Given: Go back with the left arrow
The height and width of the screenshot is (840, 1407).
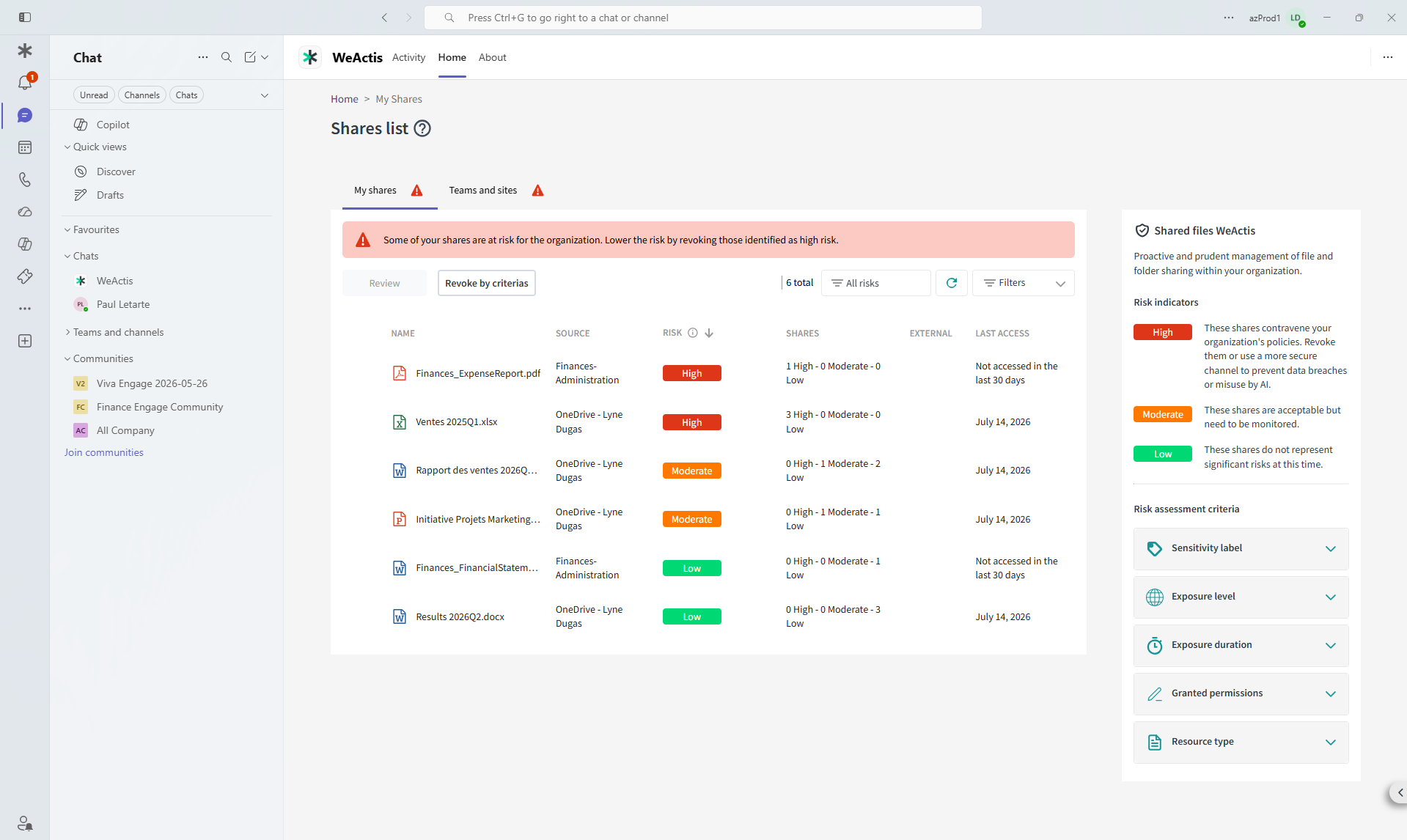Looking at the screenshot, I should tap(384, 18).
